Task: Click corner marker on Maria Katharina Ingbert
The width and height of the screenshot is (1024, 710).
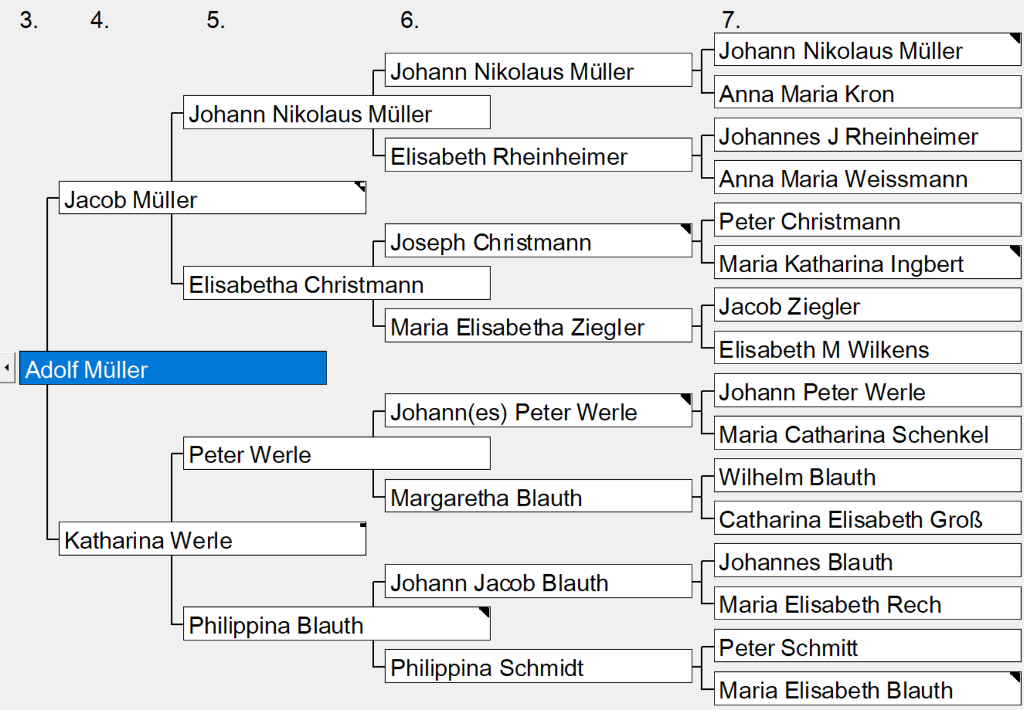Action: [1015, 251]
